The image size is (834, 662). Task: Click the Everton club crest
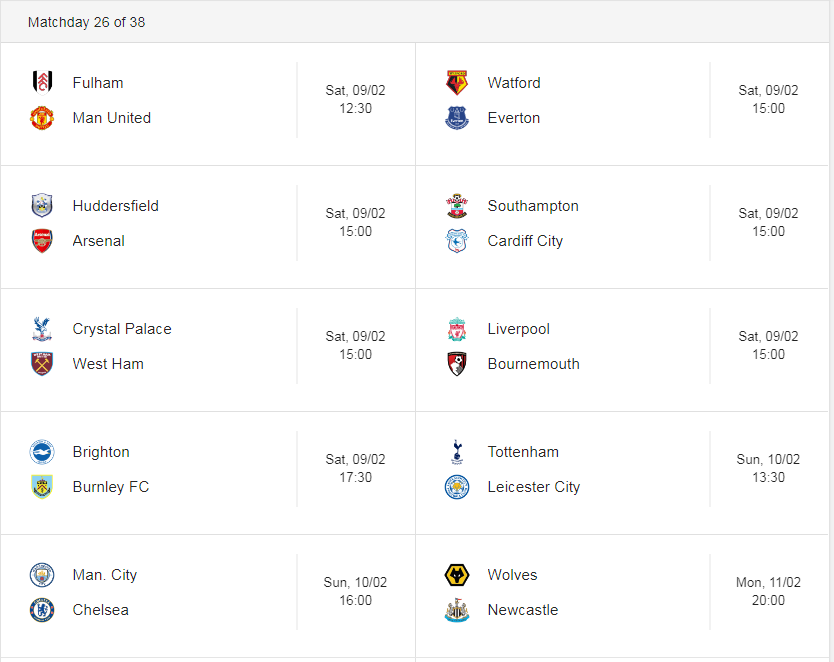coord(457,118)
